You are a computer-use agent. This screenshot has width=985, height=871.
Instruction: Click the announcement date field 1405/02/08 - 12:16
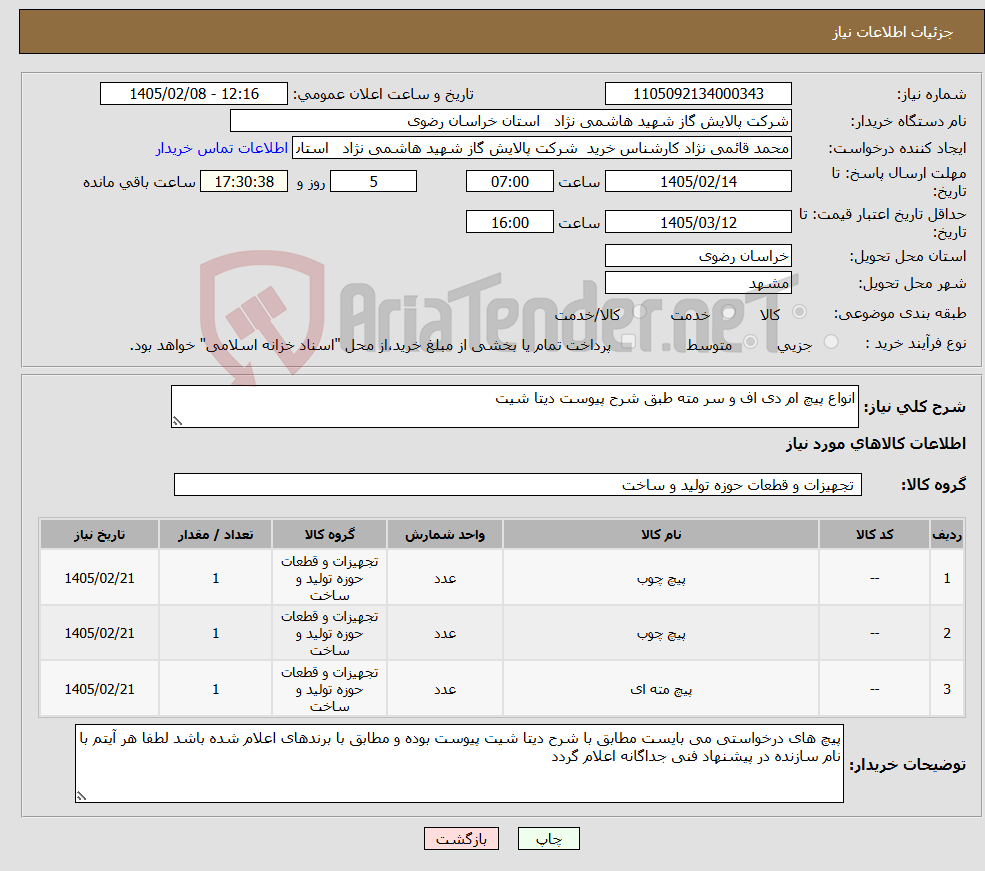pos(193,94)
